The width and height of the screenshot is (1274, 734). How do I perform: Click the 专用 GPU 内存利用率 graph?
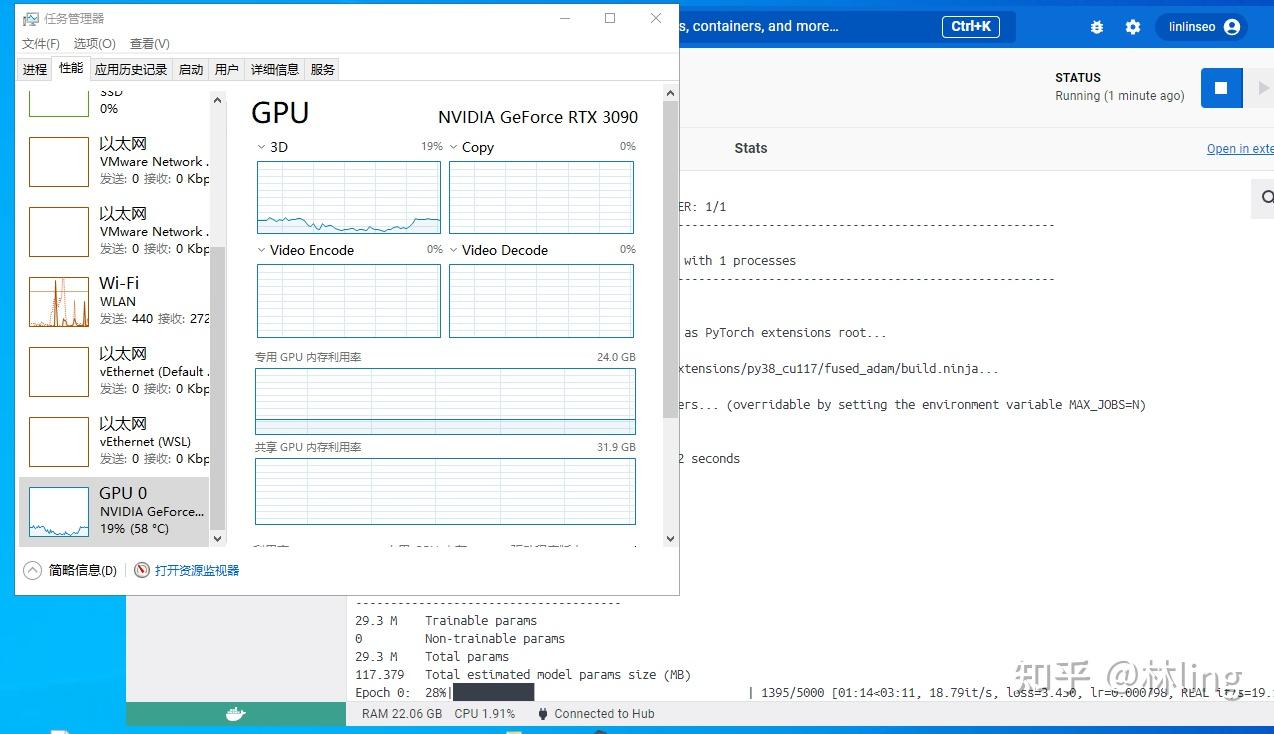click(445, 401)
